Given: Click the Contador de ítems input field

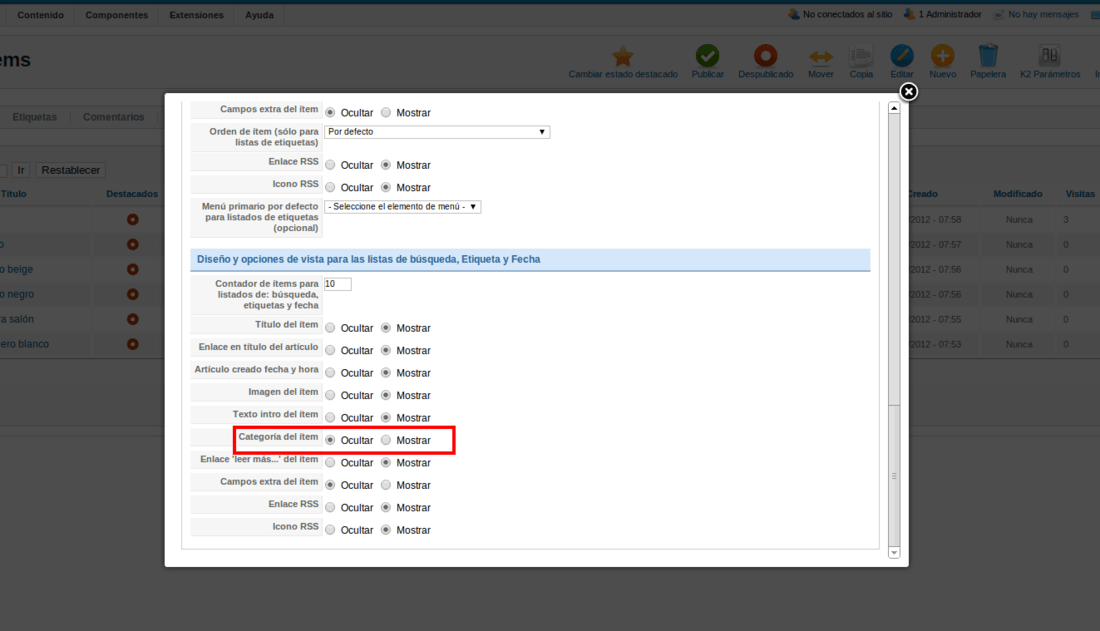Looking at the screenshot, I should [x=337, y=284].
